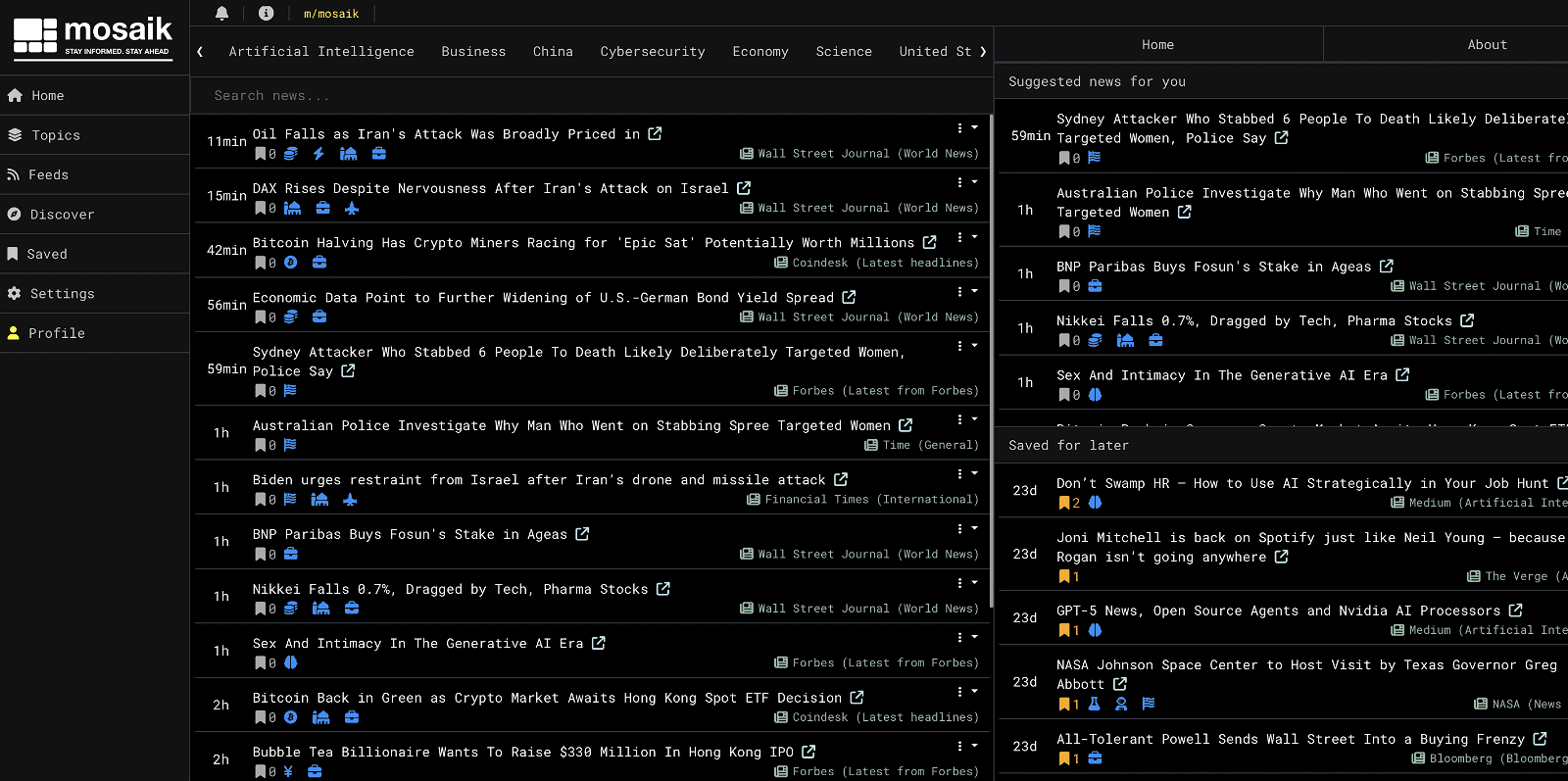
Task: Open Discover in the sidebar
Action: (62, 215)
